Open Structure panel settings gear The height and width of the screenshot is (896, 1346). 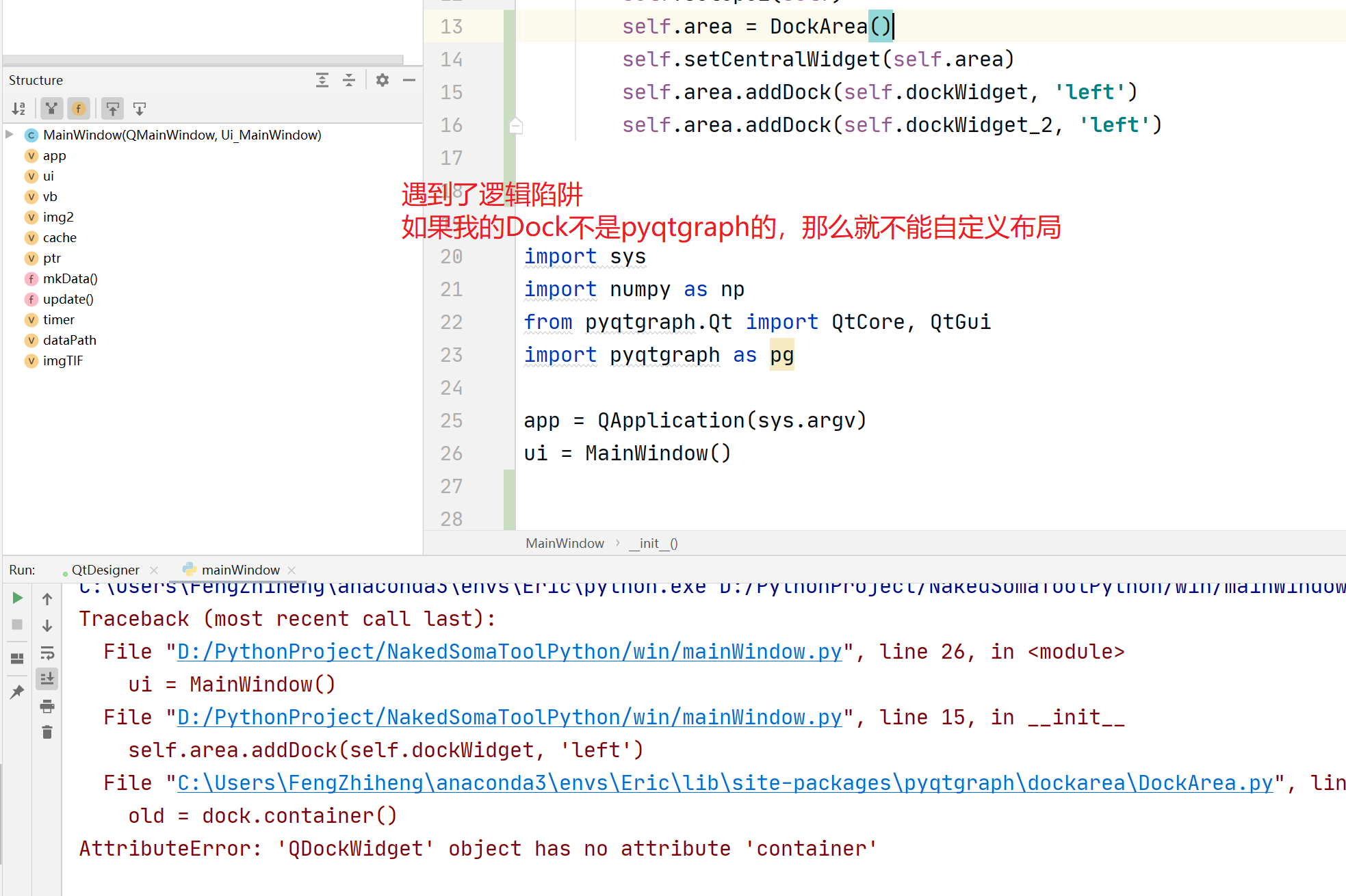(x=381, y=80)
